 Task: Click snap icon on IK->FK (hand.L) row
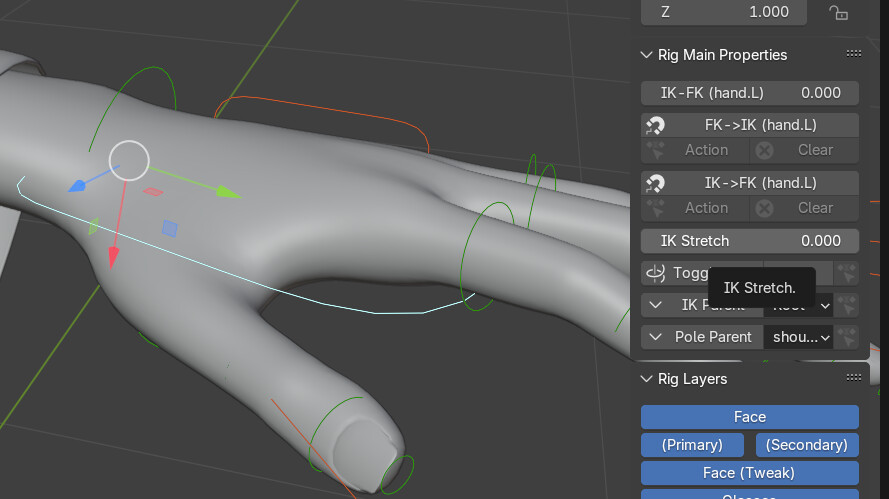[655, 183]
